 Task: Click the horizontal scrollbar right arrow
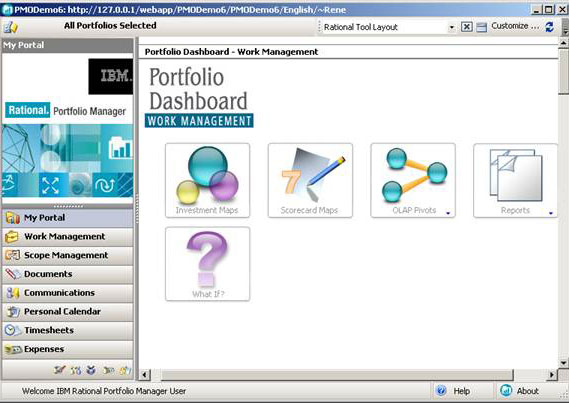pyautogui.click(x=552, y=375)
